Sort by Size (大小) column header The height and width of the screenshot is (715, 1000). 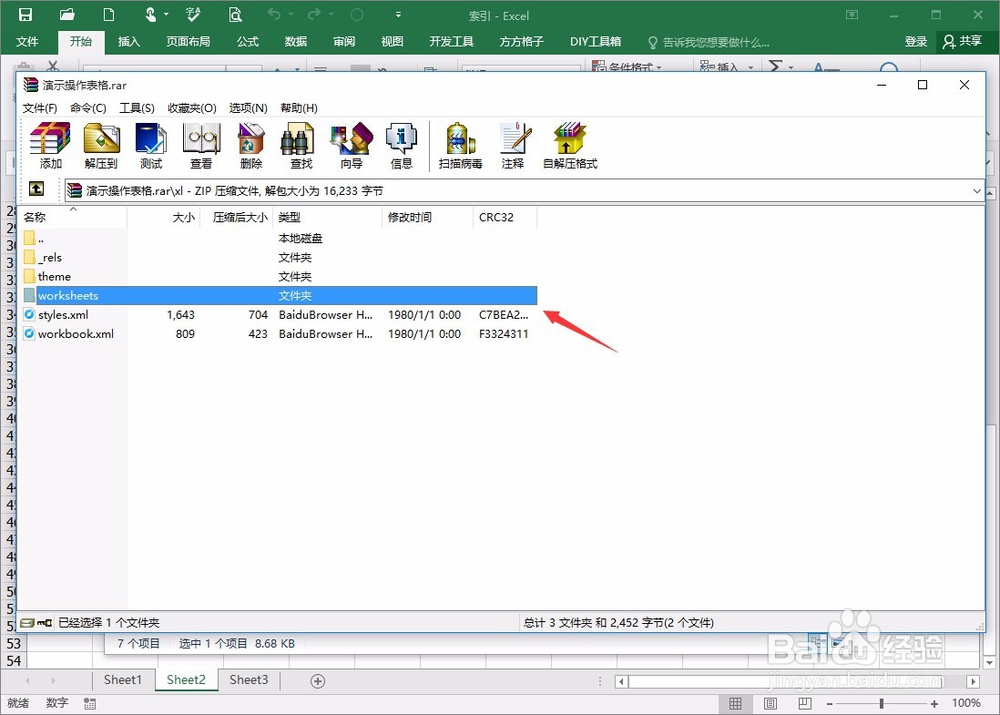coord(164,217)
